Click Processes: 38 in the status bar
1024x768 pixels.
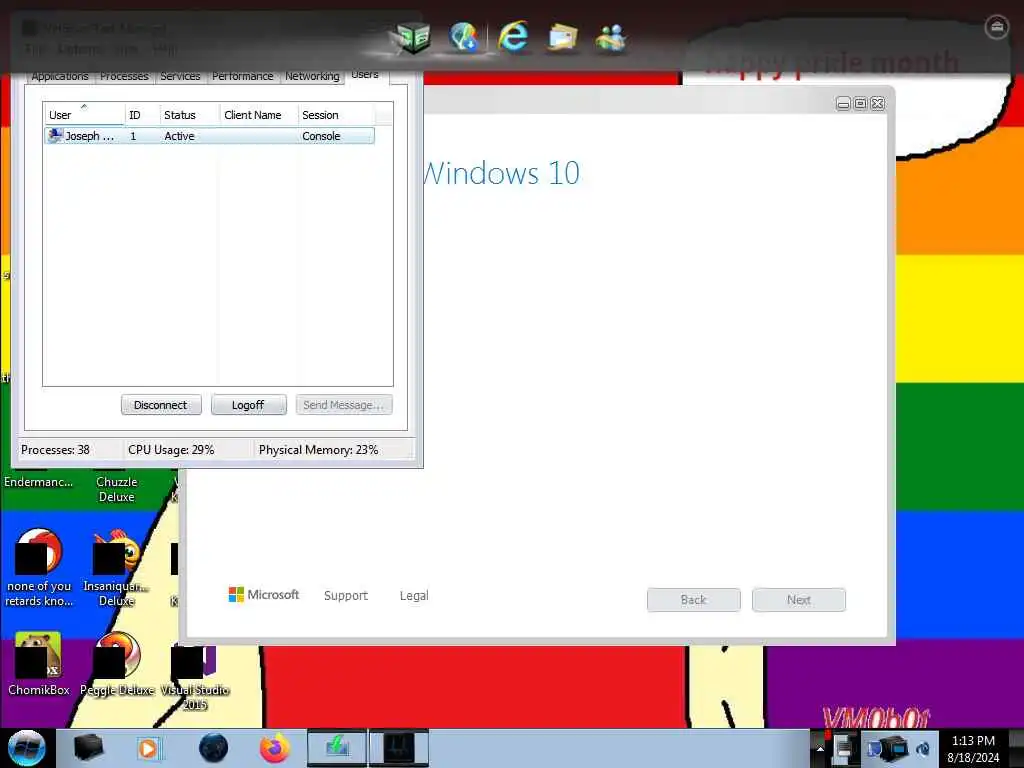click(56, 449)
